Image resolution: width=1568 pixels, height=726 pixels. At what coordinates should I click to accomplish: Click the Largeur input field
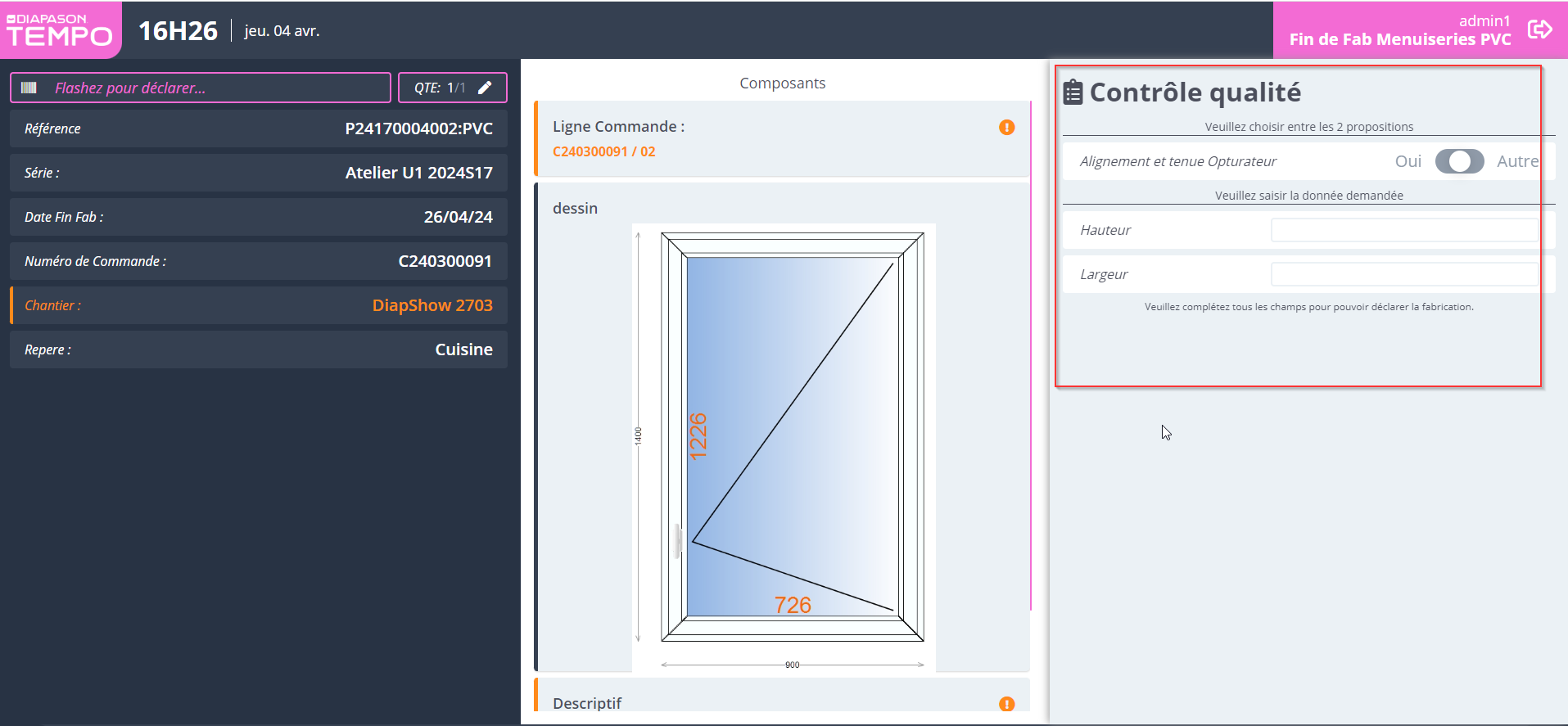coord(1403,274)
